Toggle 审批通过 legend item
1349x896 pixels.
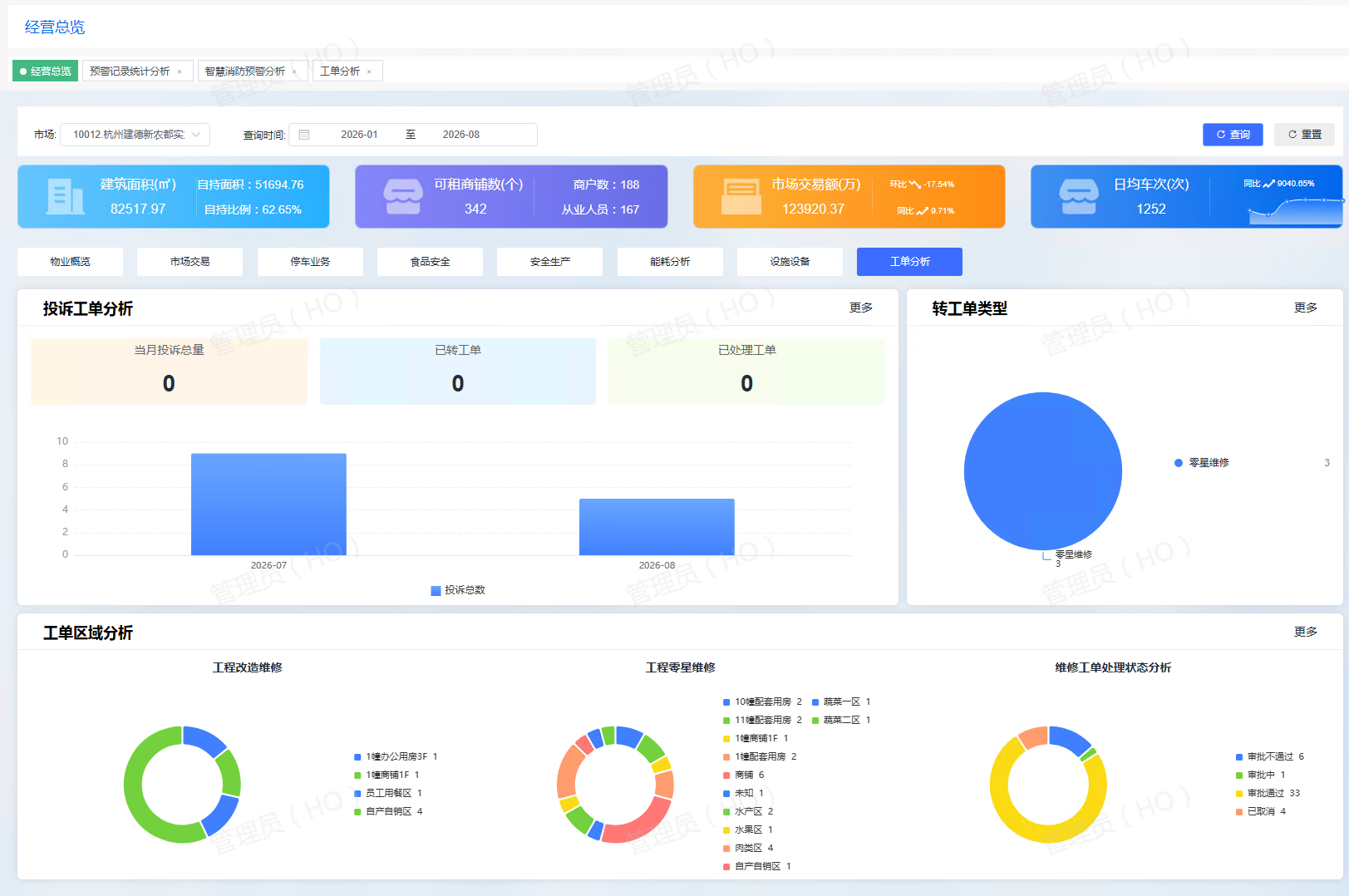tap(1268, 793)
